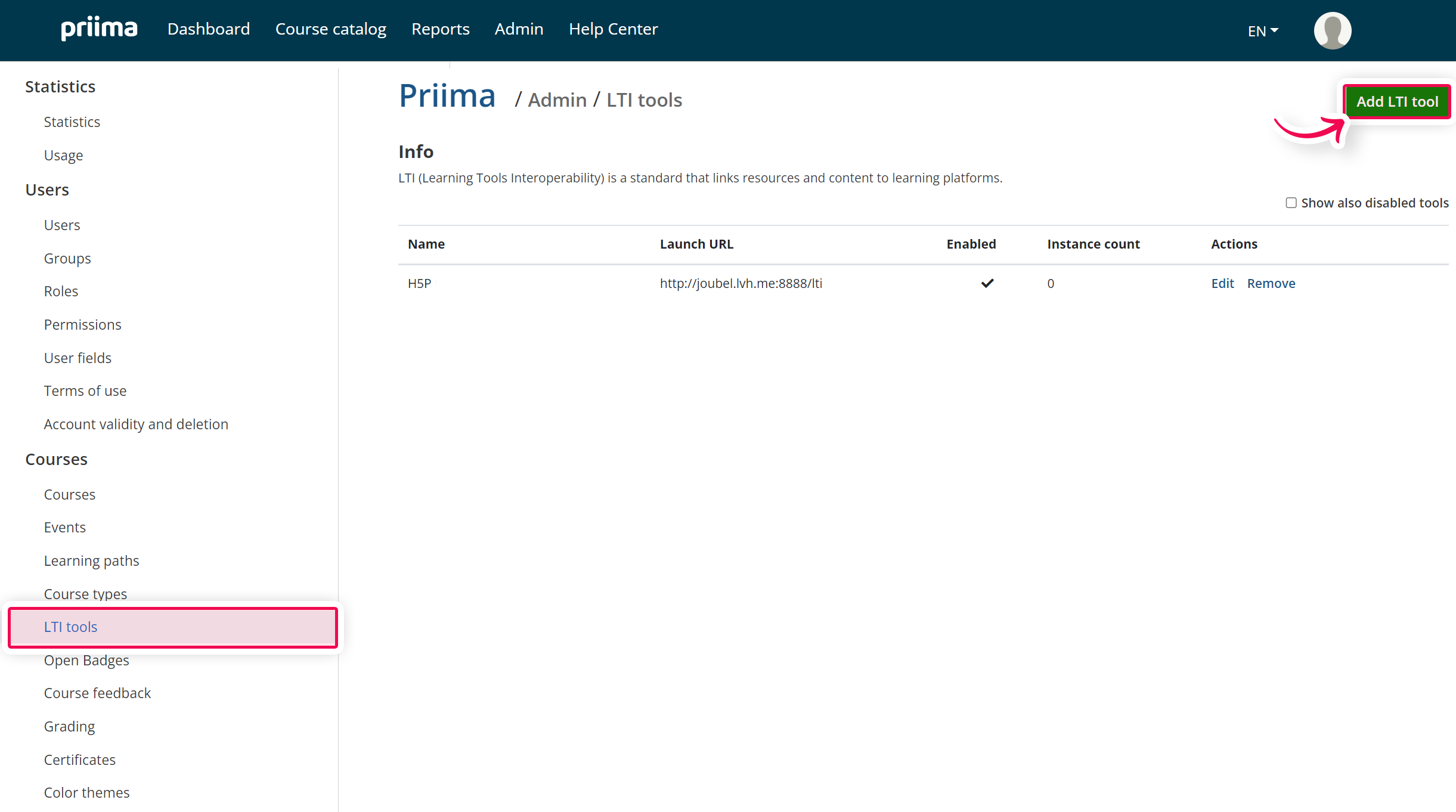Screen dimensions: 1456x812
Task: Open Reports in the top navigation
Action: (441, 29)
